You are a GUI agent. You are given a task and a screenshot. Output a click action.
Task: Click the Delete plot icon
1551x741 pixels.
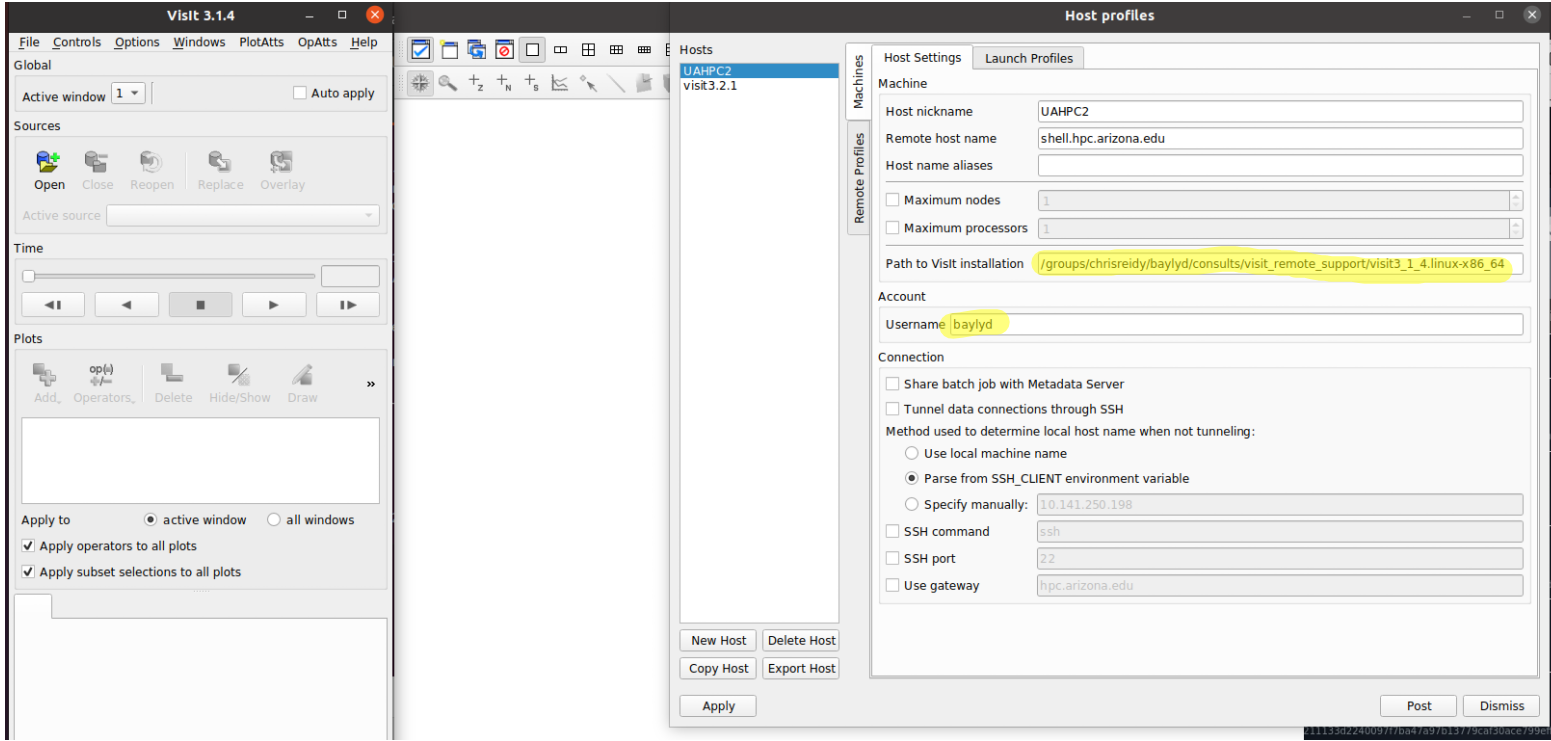173,375
